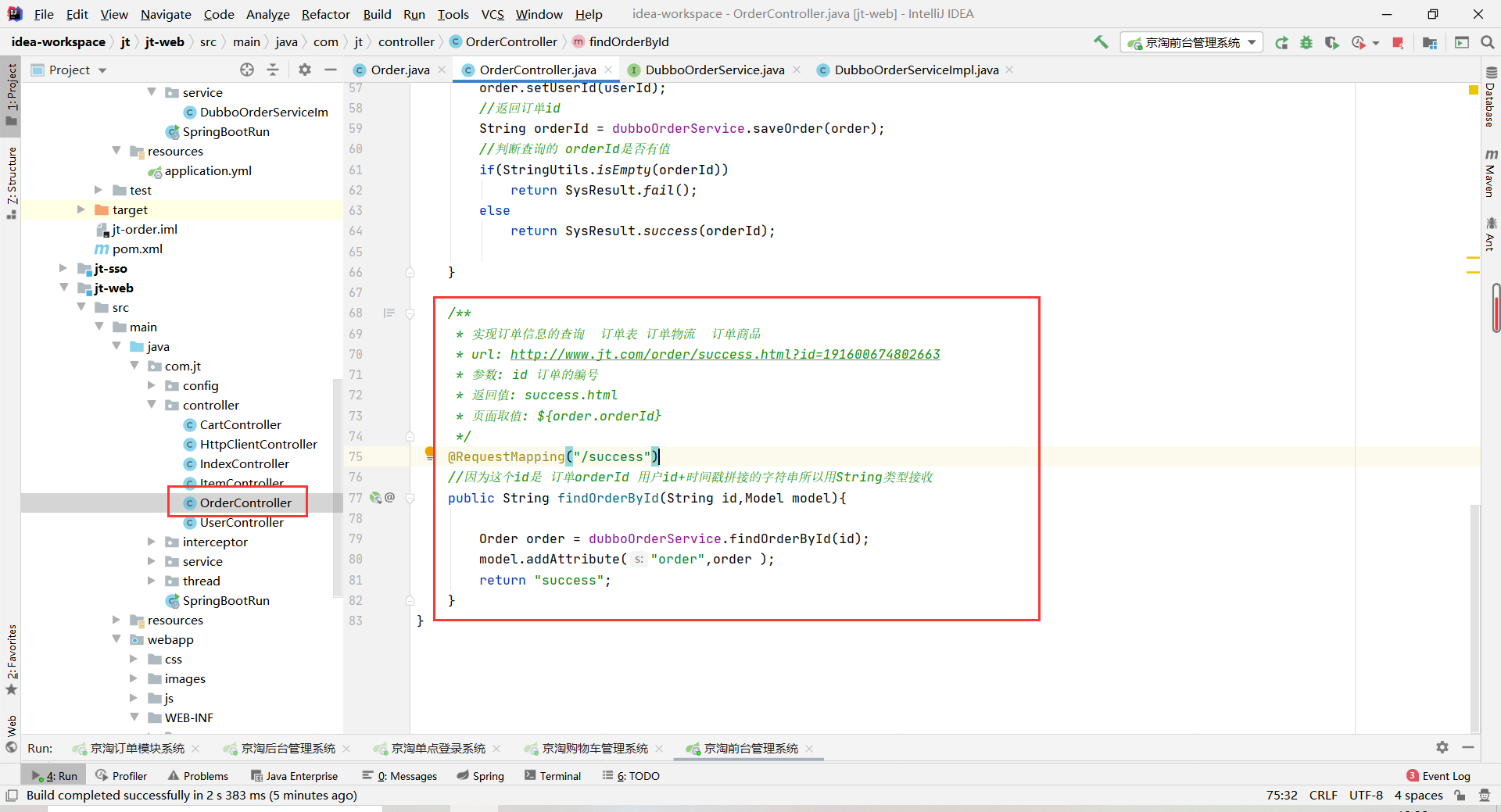Stop the running process with red square
The image size is (1501, 812).
pyautogui.click(x=1398, y=43)
